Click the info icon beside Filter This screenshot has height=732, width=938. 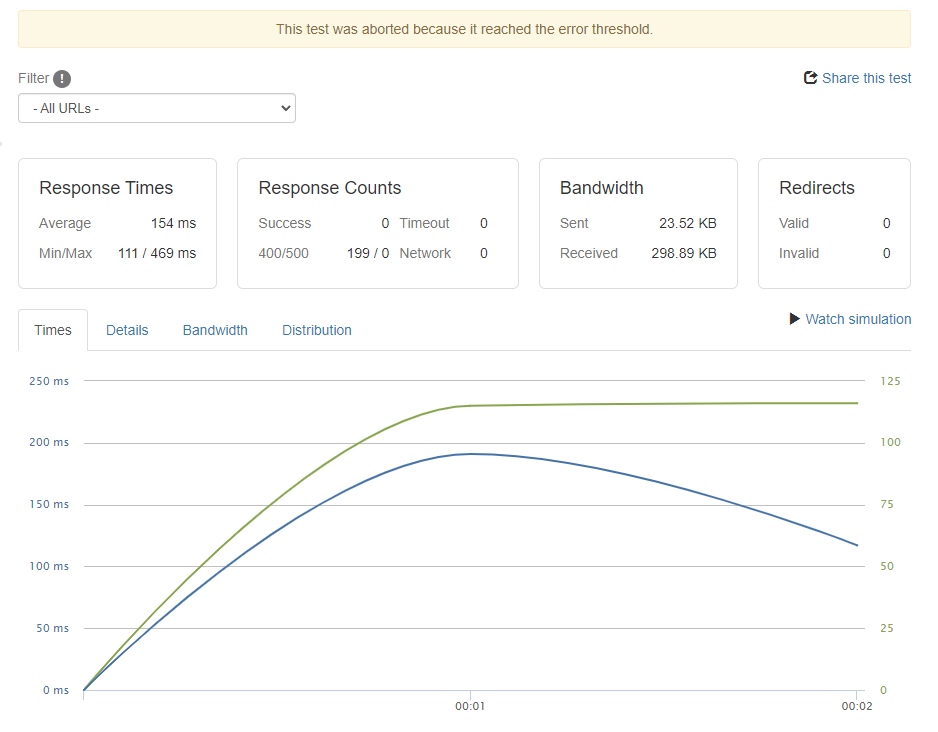[62, 79]
